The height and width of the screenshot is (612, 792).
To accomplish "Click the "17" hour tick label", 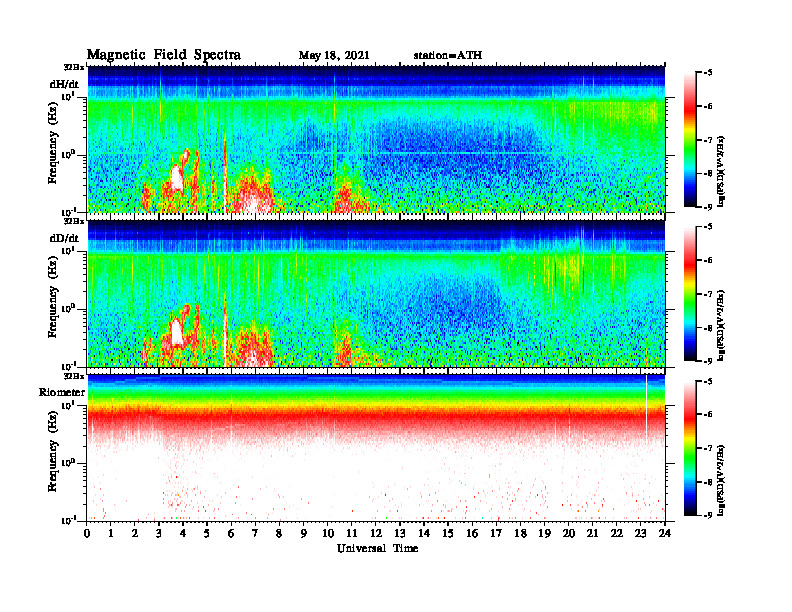I will coord(496,533).
